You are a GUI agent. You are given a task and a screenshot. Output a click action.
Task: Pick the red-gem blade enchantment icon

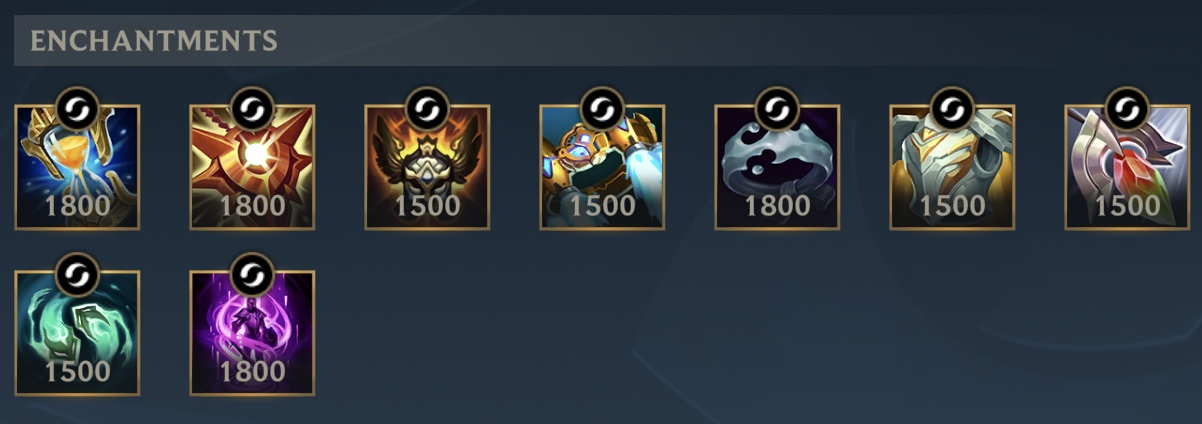point(1127,167)
